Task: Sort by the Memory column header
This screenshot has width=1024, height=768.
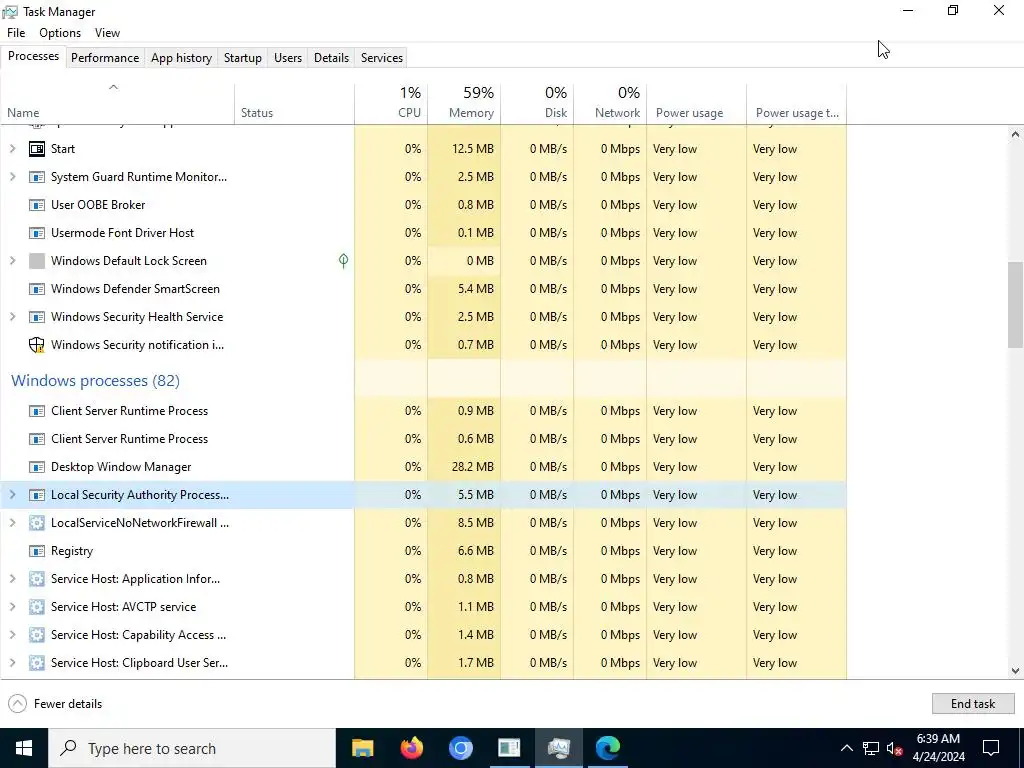Action: (464, 104)
